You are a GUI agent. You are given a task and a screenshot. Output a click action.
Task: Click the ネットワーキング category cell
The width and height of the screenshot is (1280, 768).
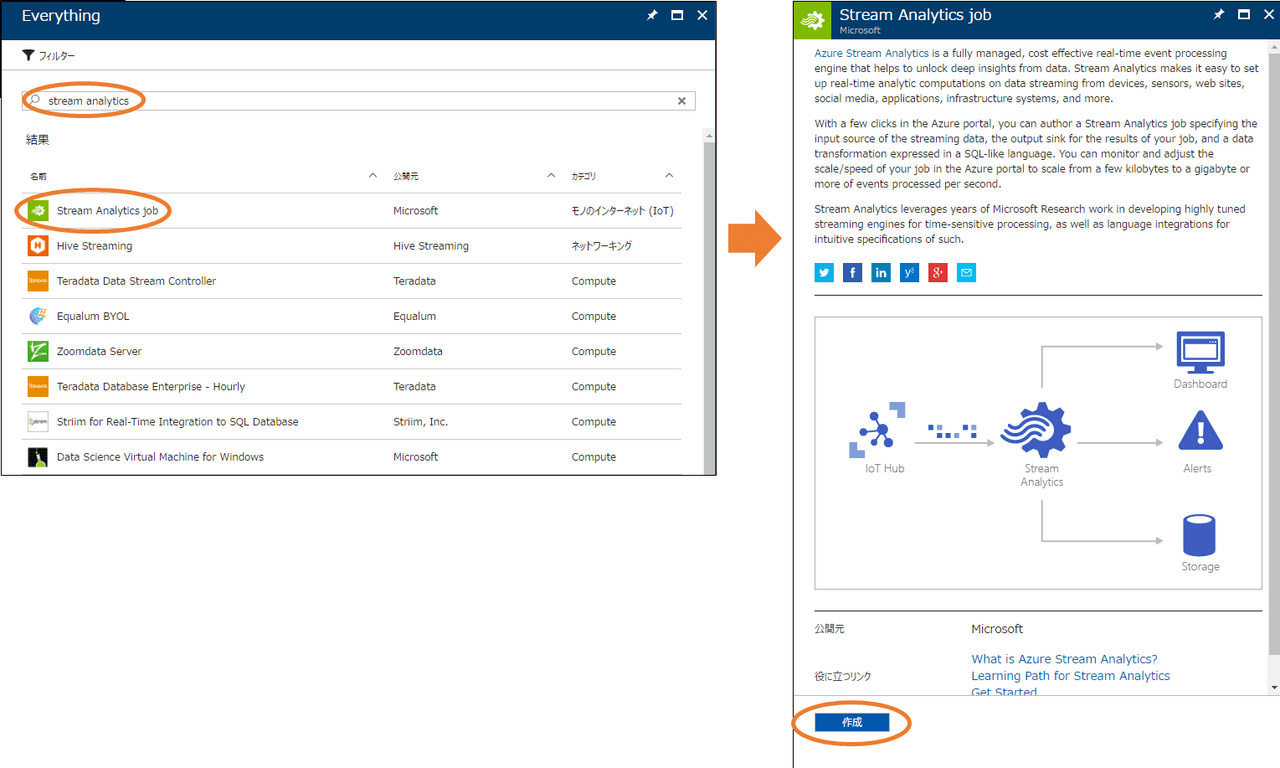click(x=601, y=246)
